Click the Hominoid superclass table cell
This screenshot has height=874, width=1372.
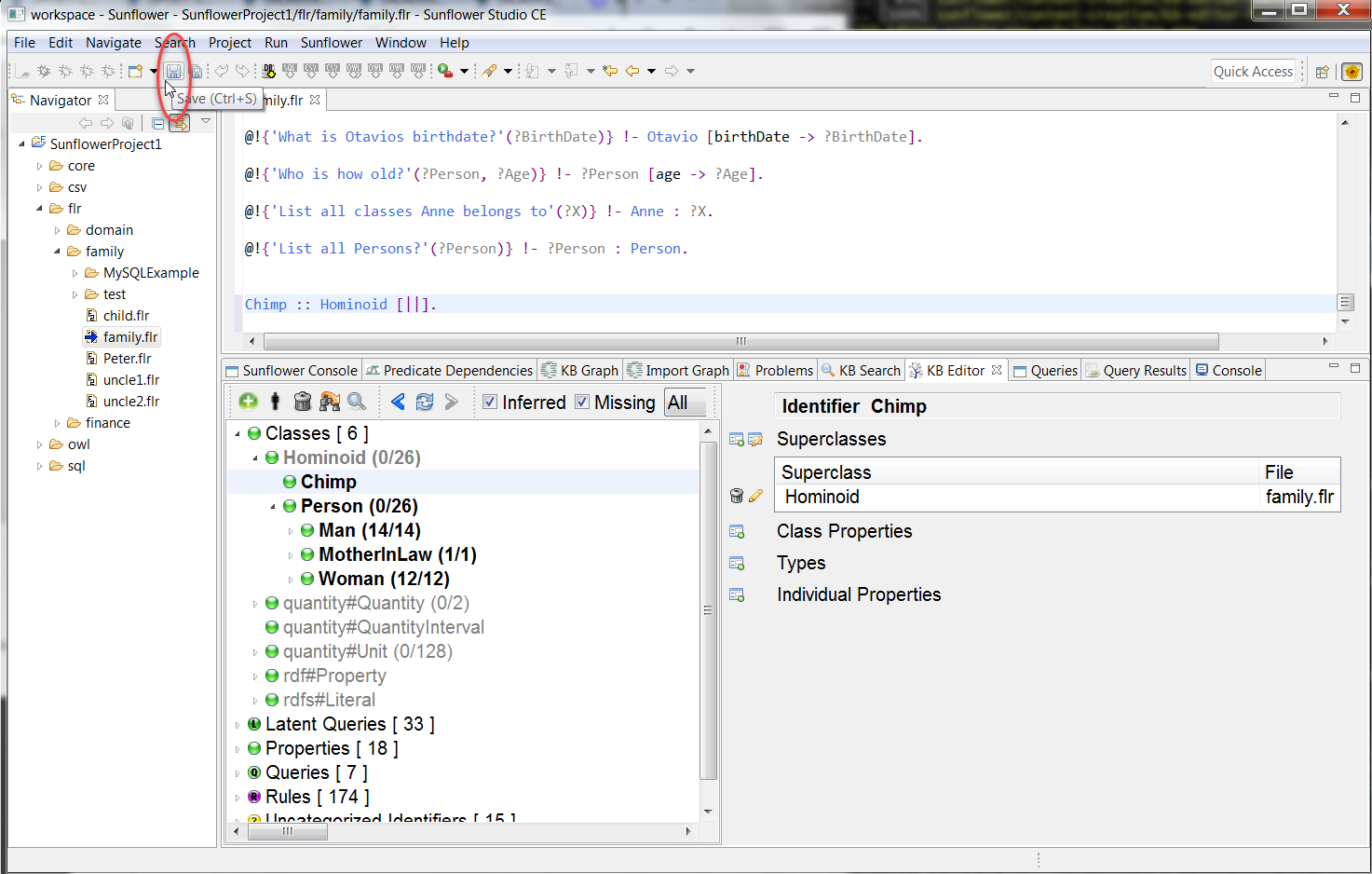point(1016,498)
